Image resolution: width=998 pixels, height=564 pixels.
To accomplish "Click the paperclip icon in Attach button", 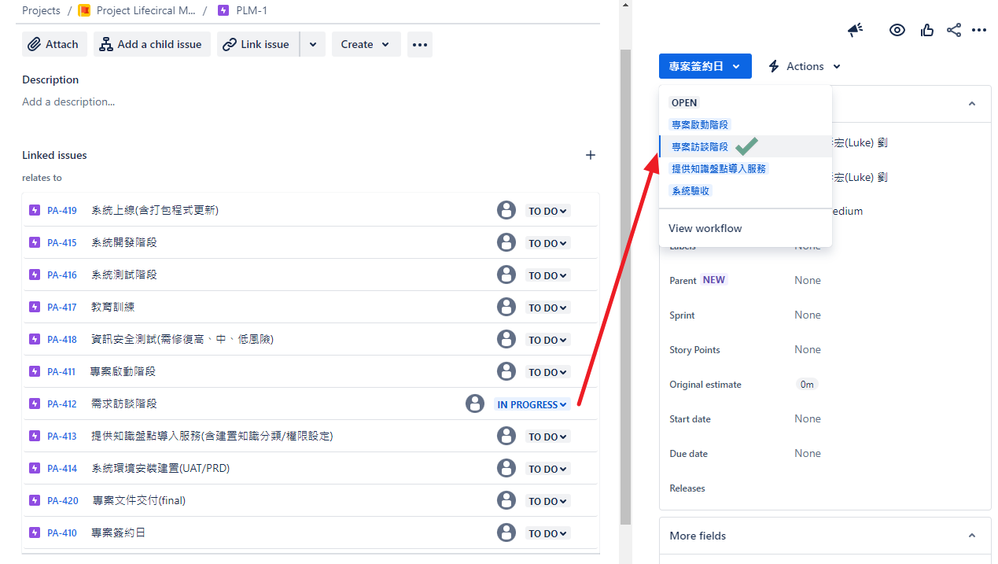I will (34, 45).
